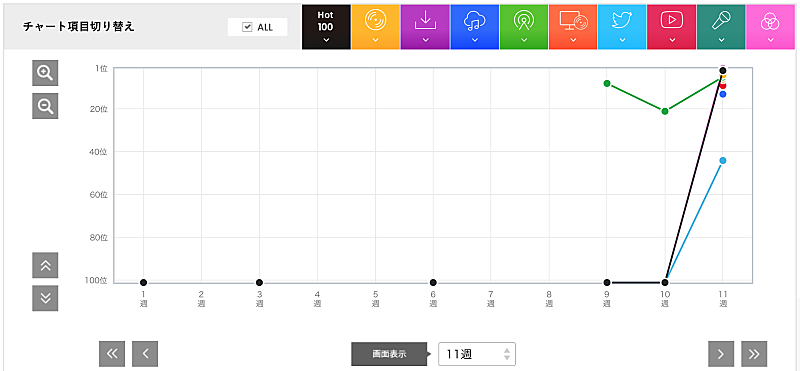Go to next week with right arrow
Viewport: 800px width, 371px height.
coord(721,354)
